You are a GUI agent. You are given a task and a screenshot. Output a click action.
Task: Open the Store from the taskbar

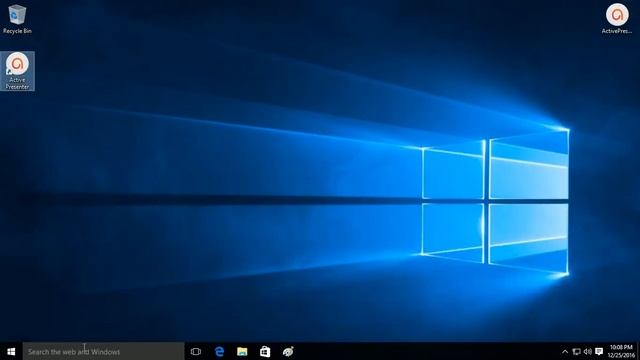click(x=265, y=351)
